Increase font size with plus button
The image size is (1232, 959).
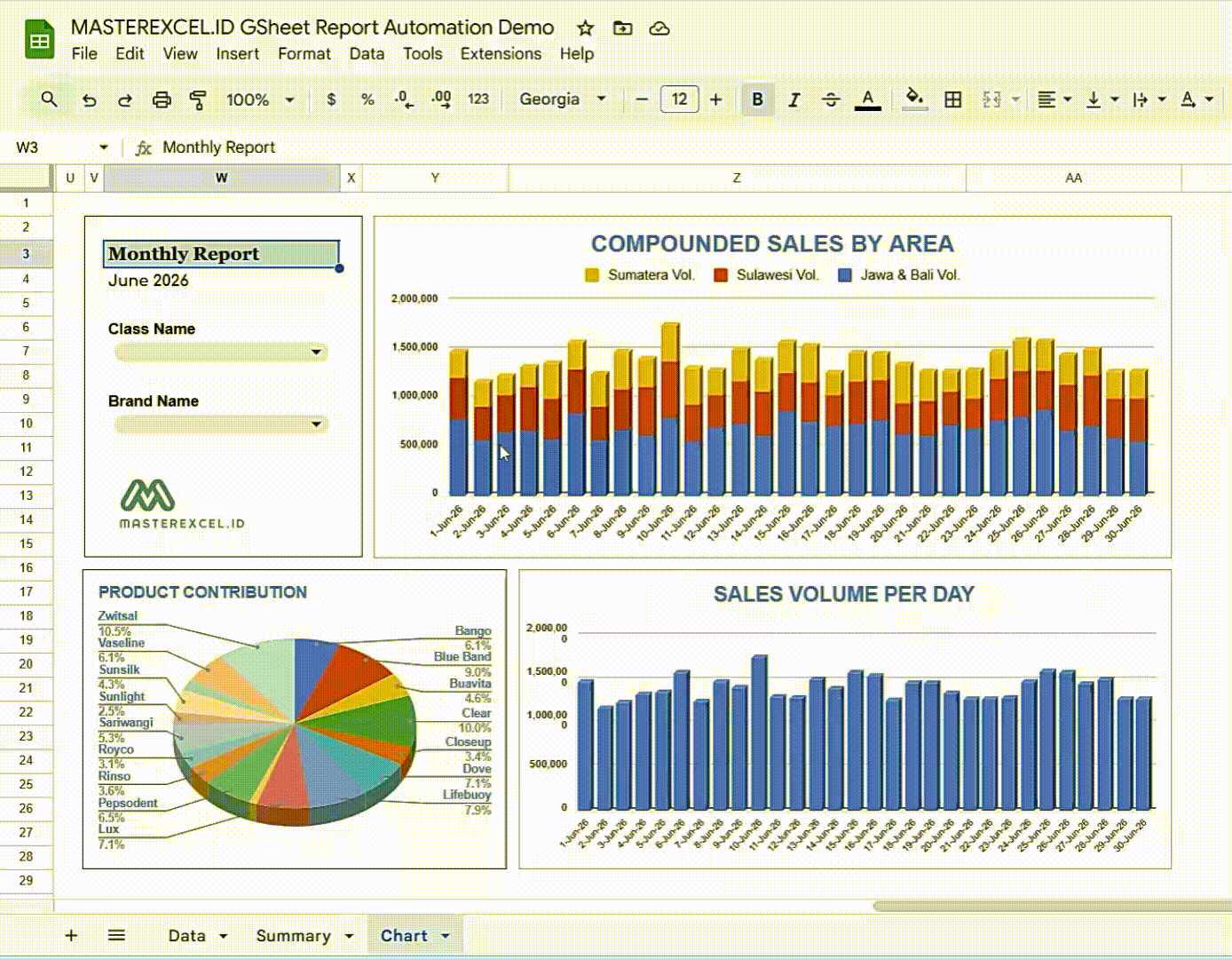coord(716,99)
